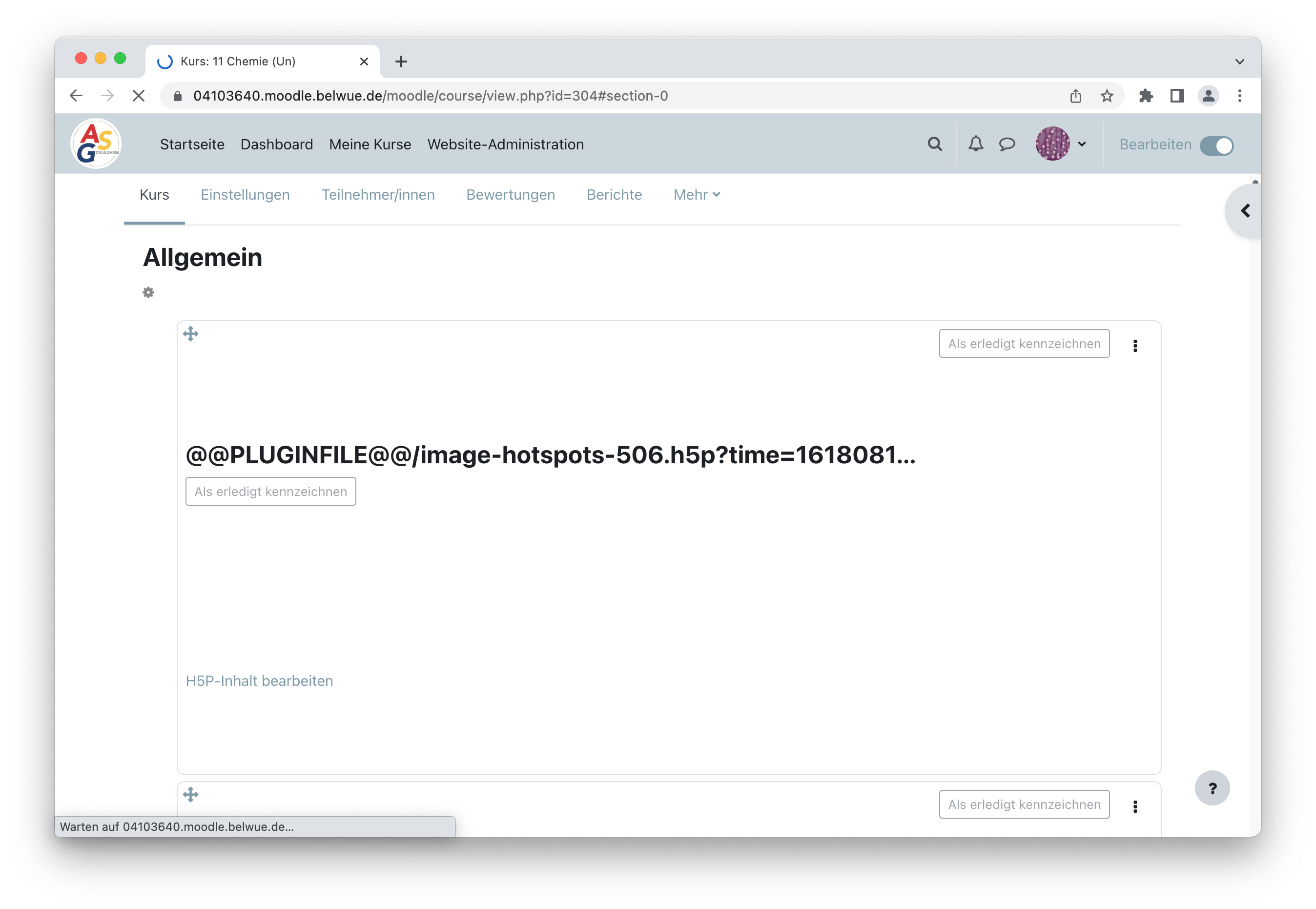Mark the image-hotspots H5P activity as done

[x=270, y=491]
